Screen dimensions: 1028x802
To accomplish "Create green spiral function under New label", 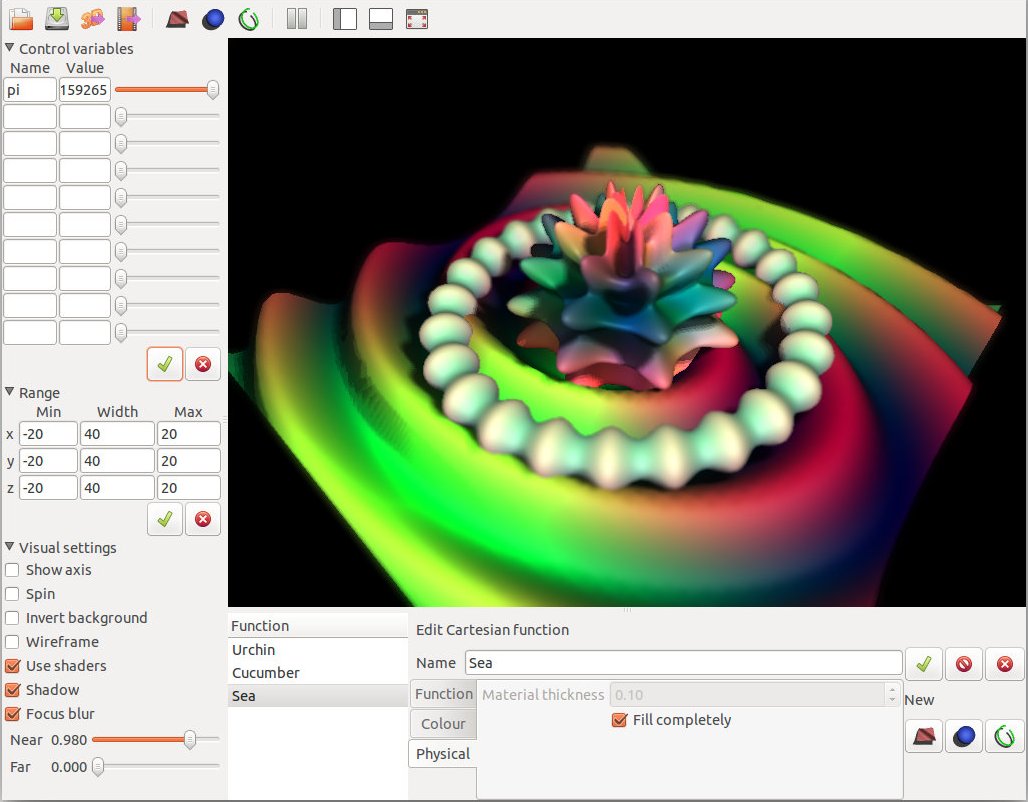I will pyautogui.click(x=1004, y=736).
